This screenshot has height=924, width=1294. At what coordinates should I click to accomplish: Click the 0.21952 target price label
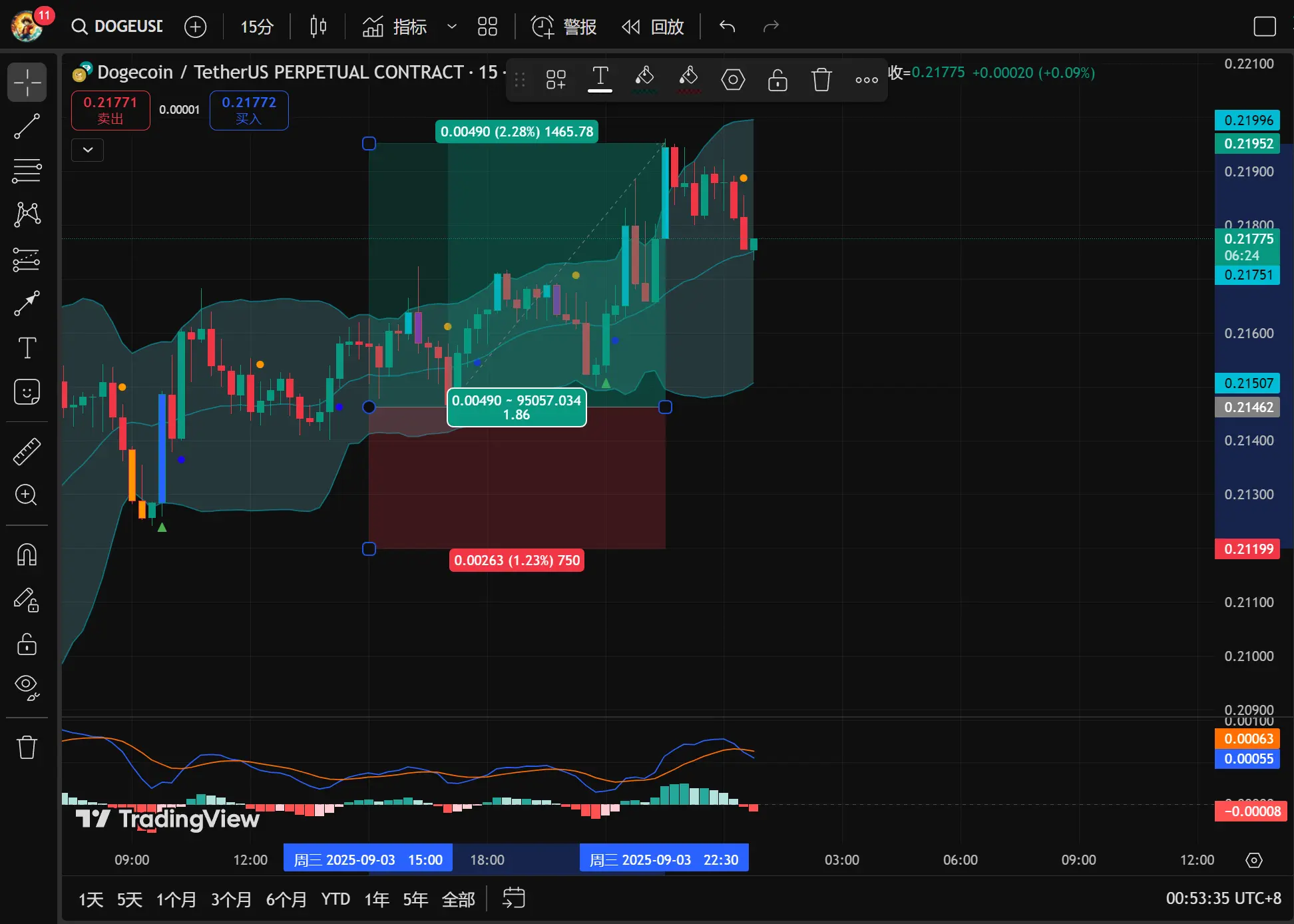pos(1247,144)
